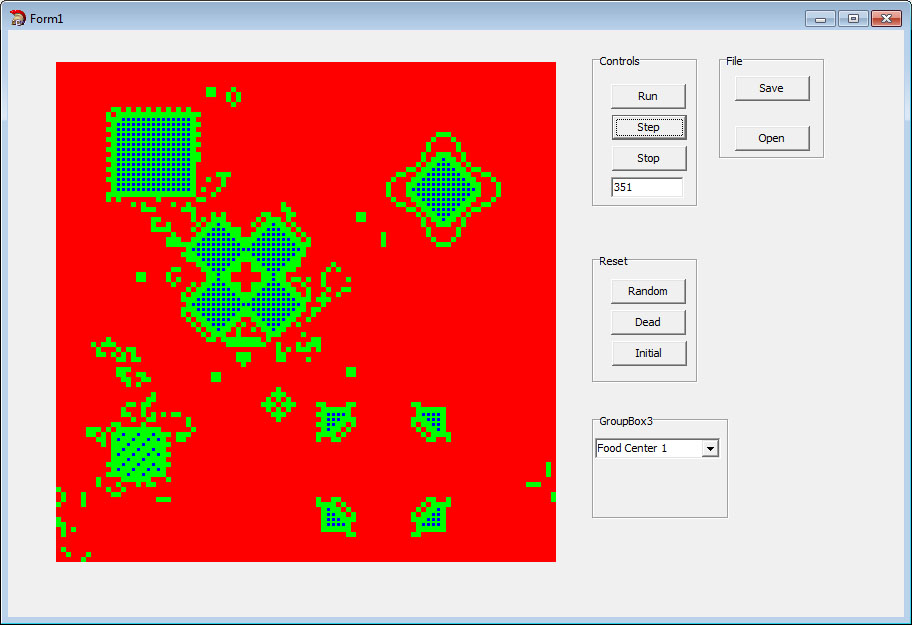Click the Reset group label

tap(613, 261)
